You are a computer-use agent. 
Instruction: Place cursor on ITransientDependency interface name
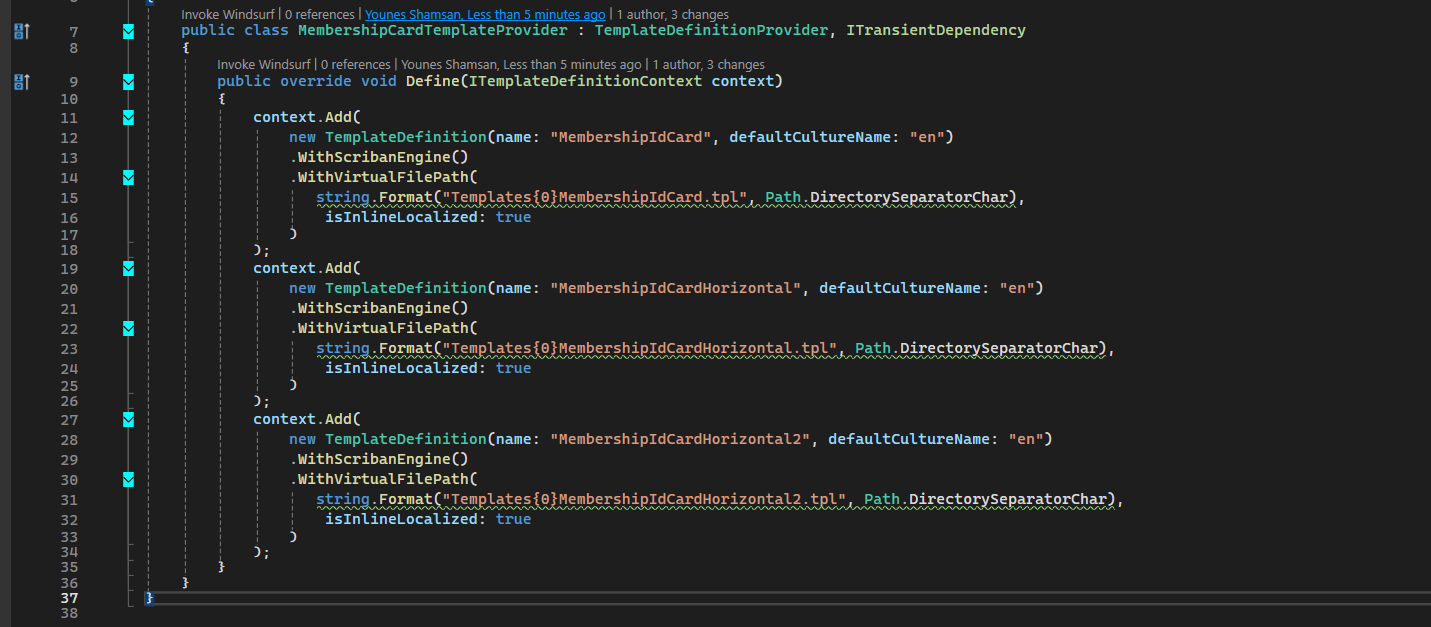coord(935,31)
